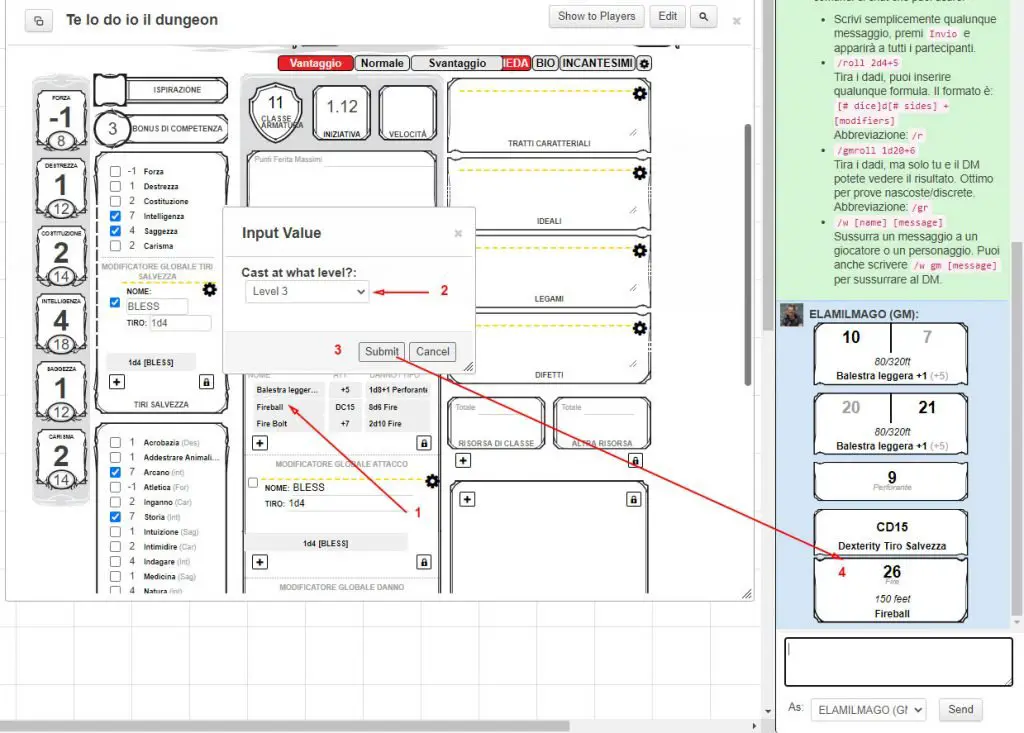Select Vantaggio roll mode
Screen dimensions: 1024x733
pyautogui.click(x=315, y=63)
